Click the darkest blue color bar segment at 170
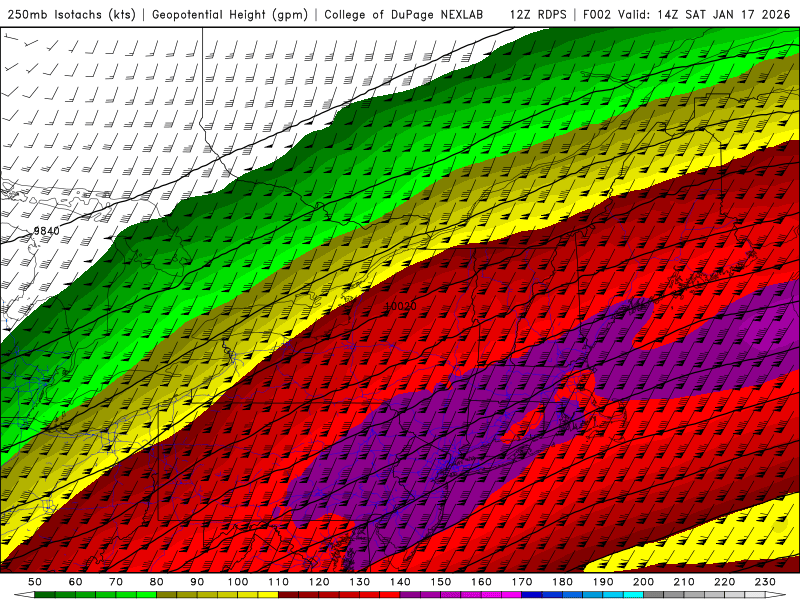 click(532, 595)
